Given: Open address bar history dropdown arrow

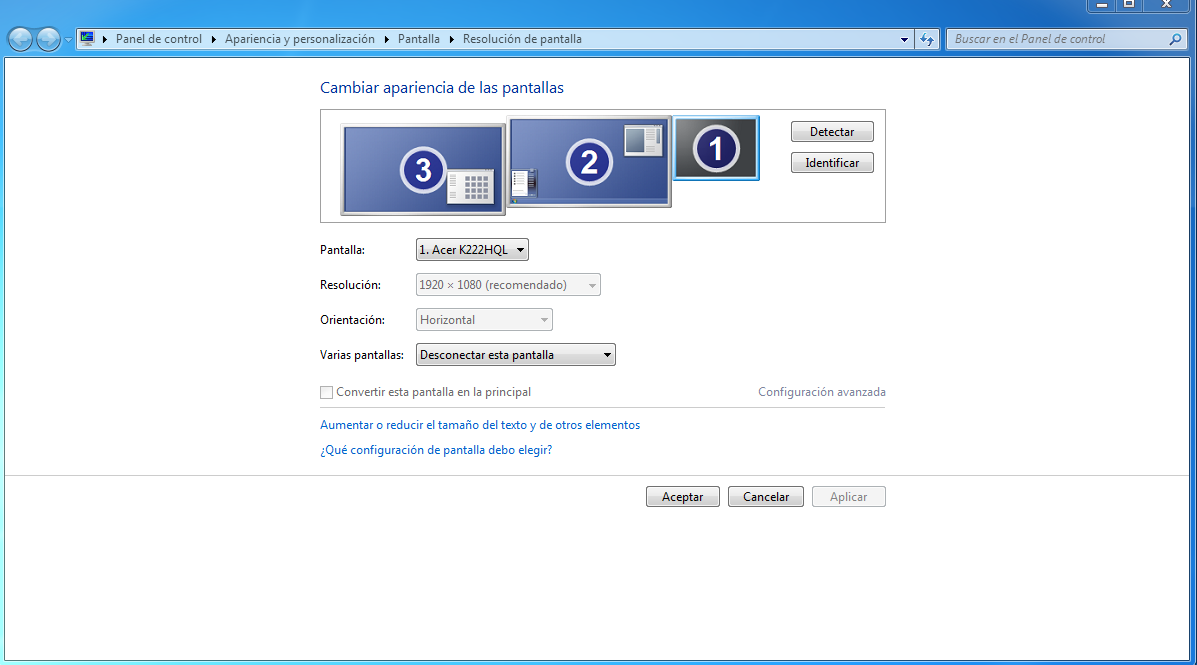Looking at the screenshot, I should point(904,39).
